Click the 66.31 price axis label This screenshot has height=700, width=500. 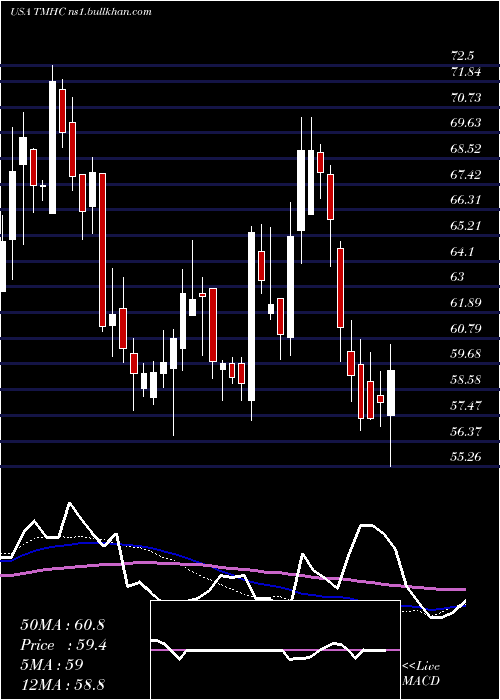(x=466, y=200)
